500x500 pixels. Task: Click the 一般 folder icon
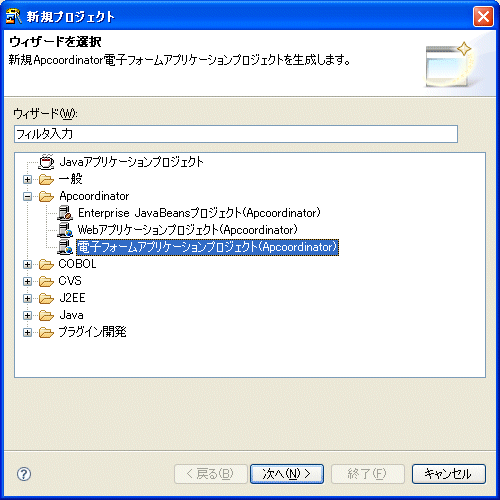coord(46,179)
